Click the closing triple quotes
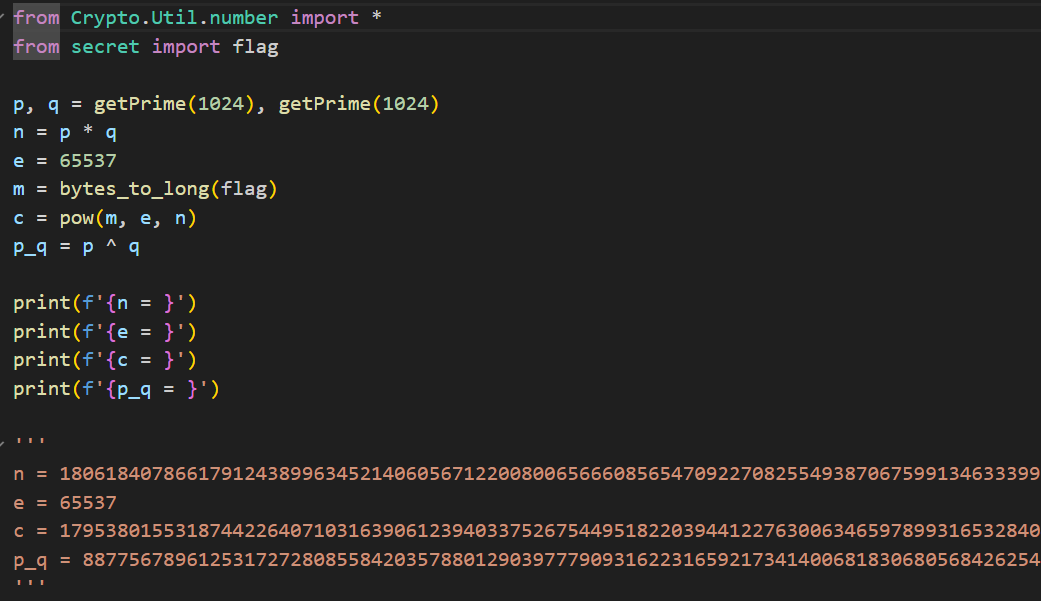This screenshot has width=1041, height=601. (x=30, y=584)
